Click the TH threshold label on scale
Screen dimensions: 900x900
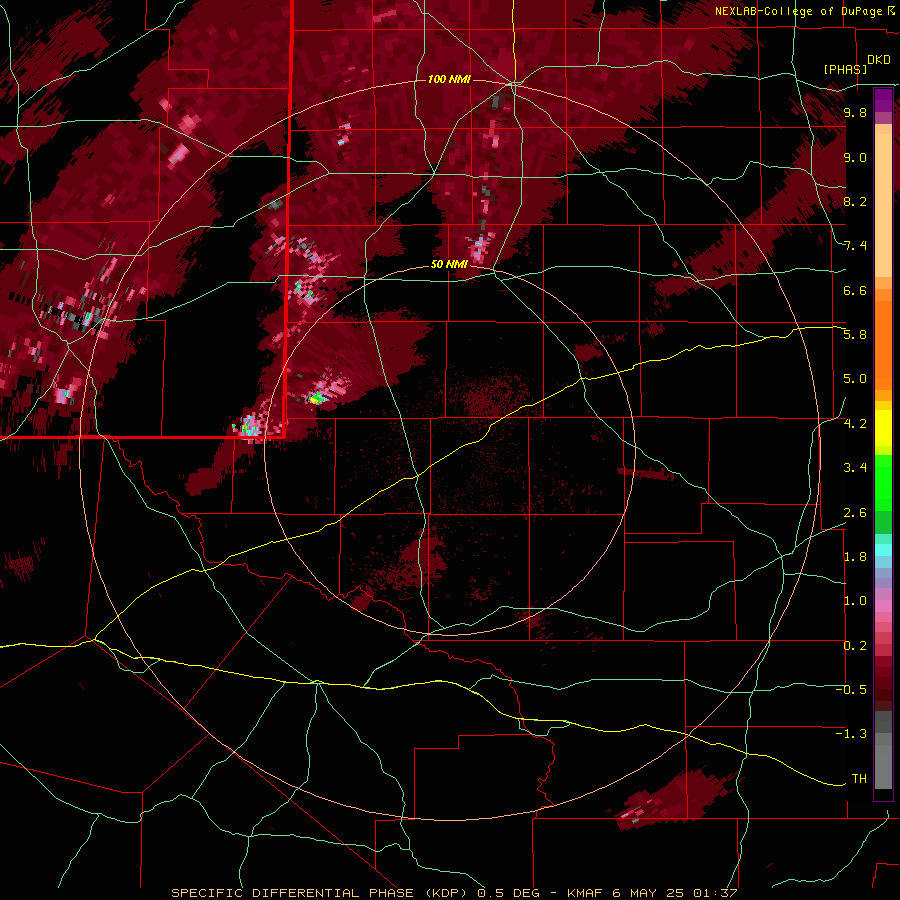click(x=859, y=778)
